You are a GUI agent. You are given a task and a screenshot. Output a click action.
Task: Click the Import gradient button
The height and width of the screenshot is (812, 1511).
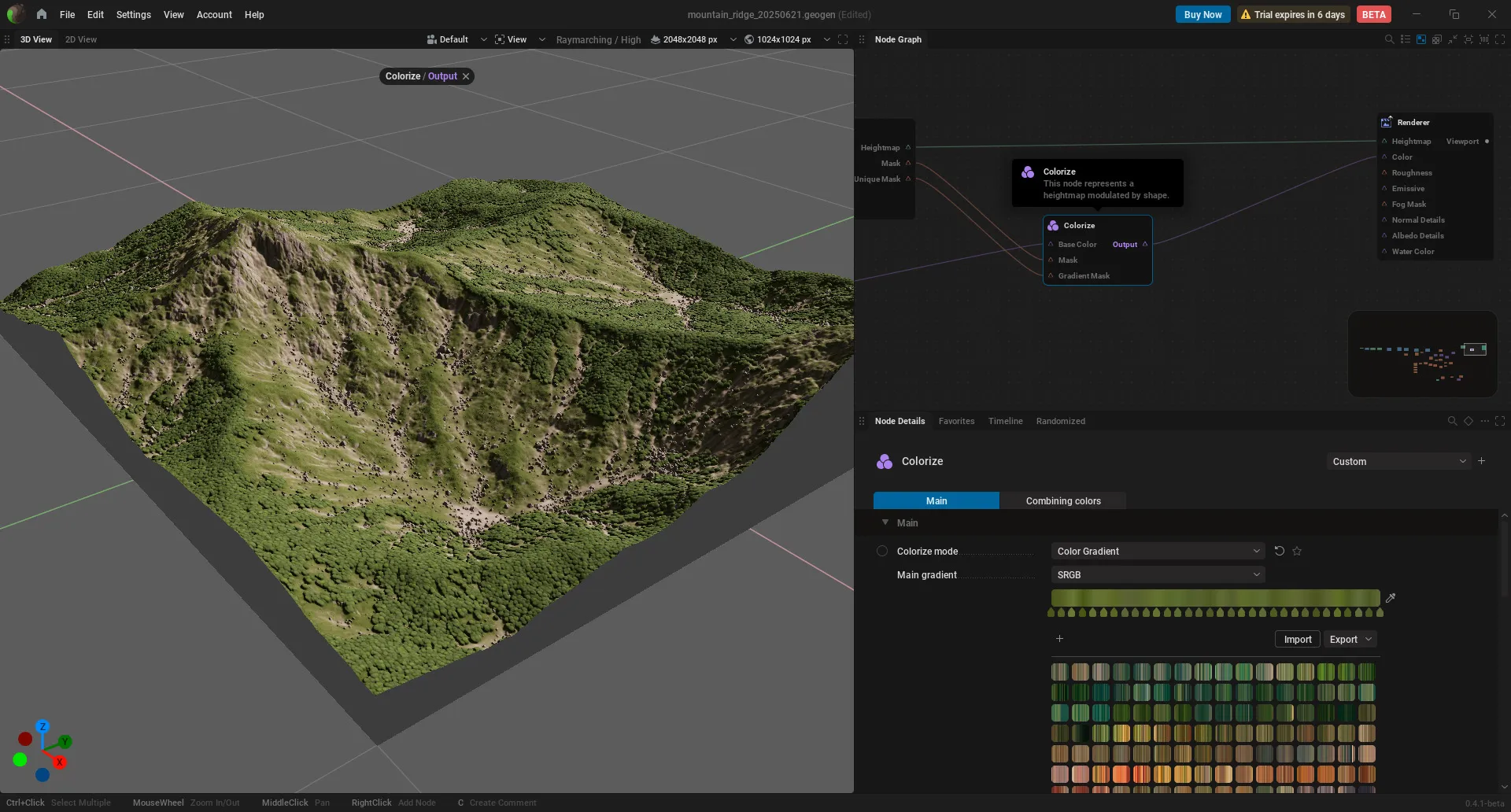point(1298,639)
